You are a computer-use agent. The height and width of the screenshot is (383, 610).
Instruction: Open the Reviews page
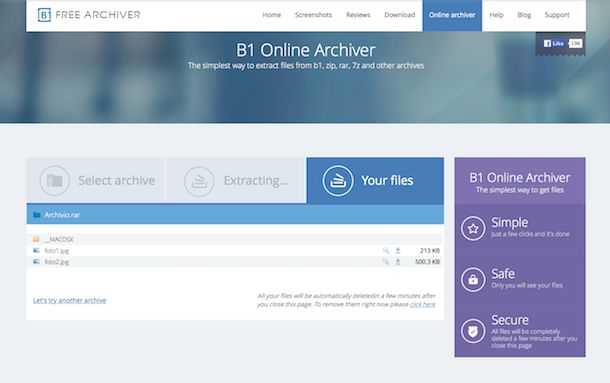tap(358, 15)
